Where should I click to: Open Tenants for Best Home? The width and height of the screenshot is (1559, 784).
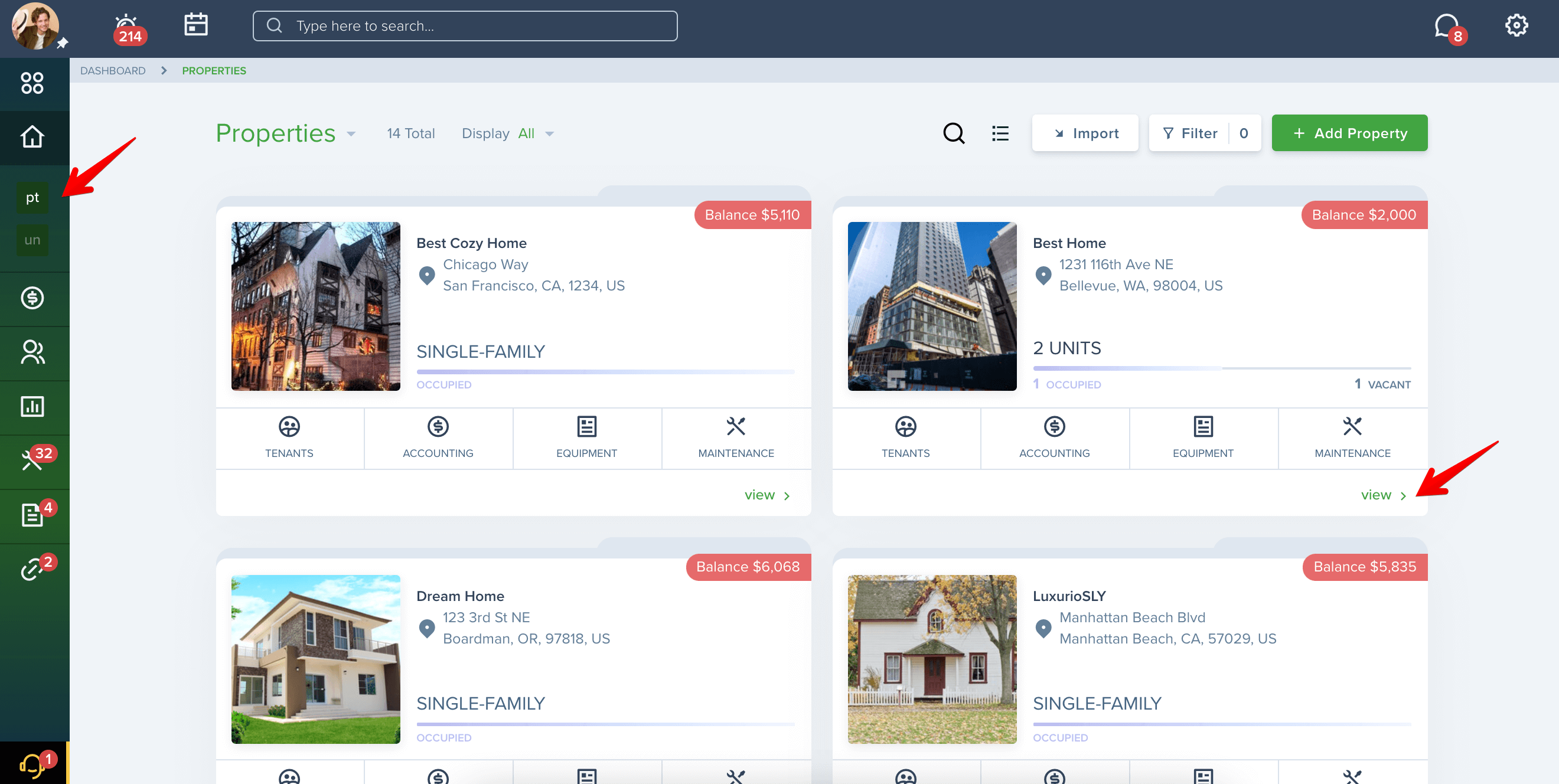point(906,438)
